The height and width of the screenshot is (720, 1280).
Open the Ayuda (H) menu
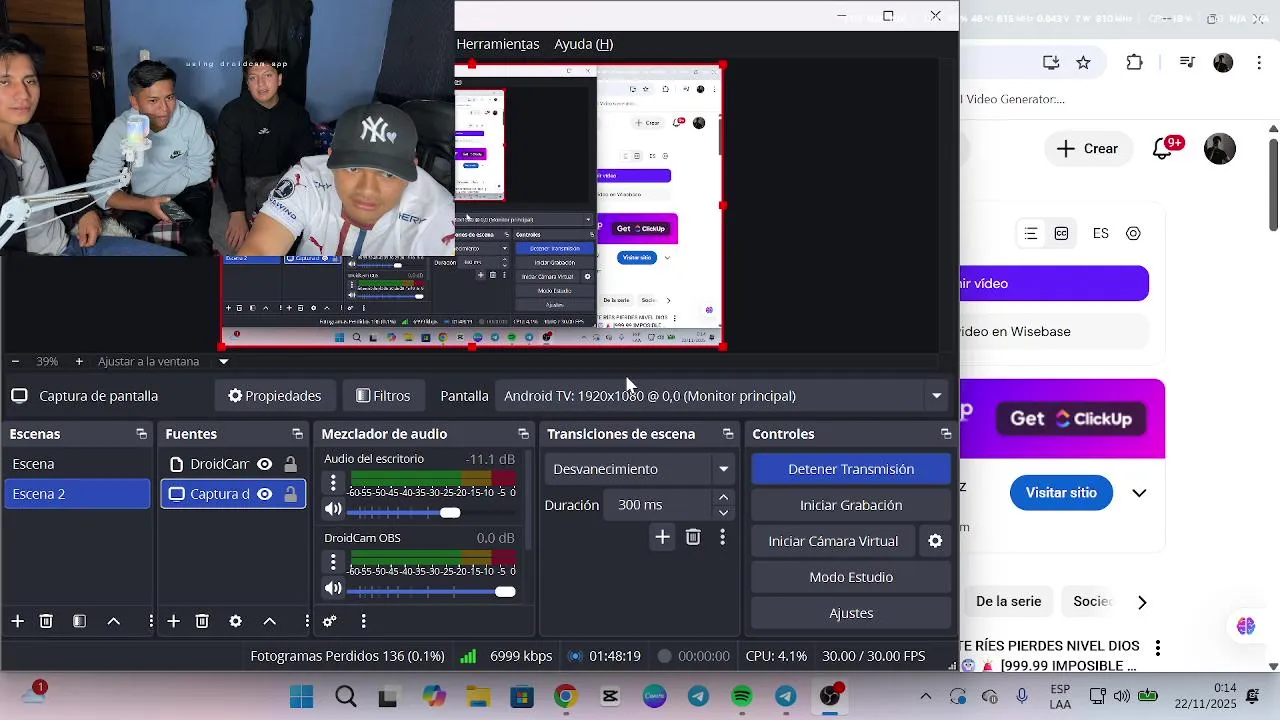584,44
